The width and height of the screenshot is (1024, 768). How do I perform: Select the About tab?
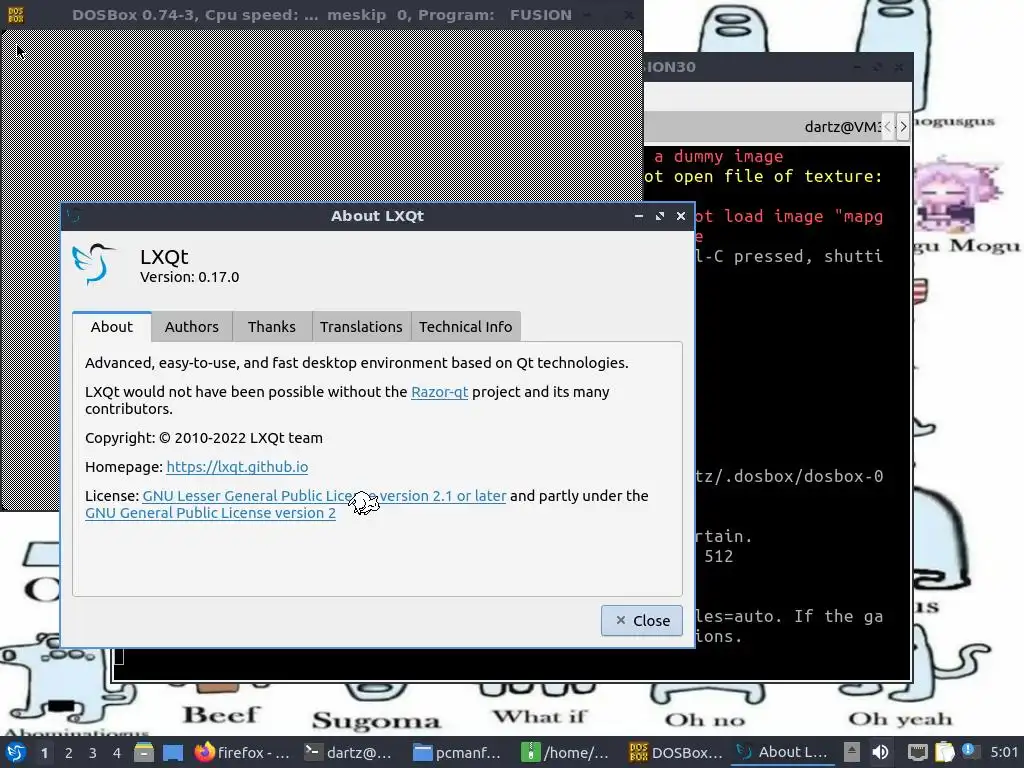[x=112, y=327]
